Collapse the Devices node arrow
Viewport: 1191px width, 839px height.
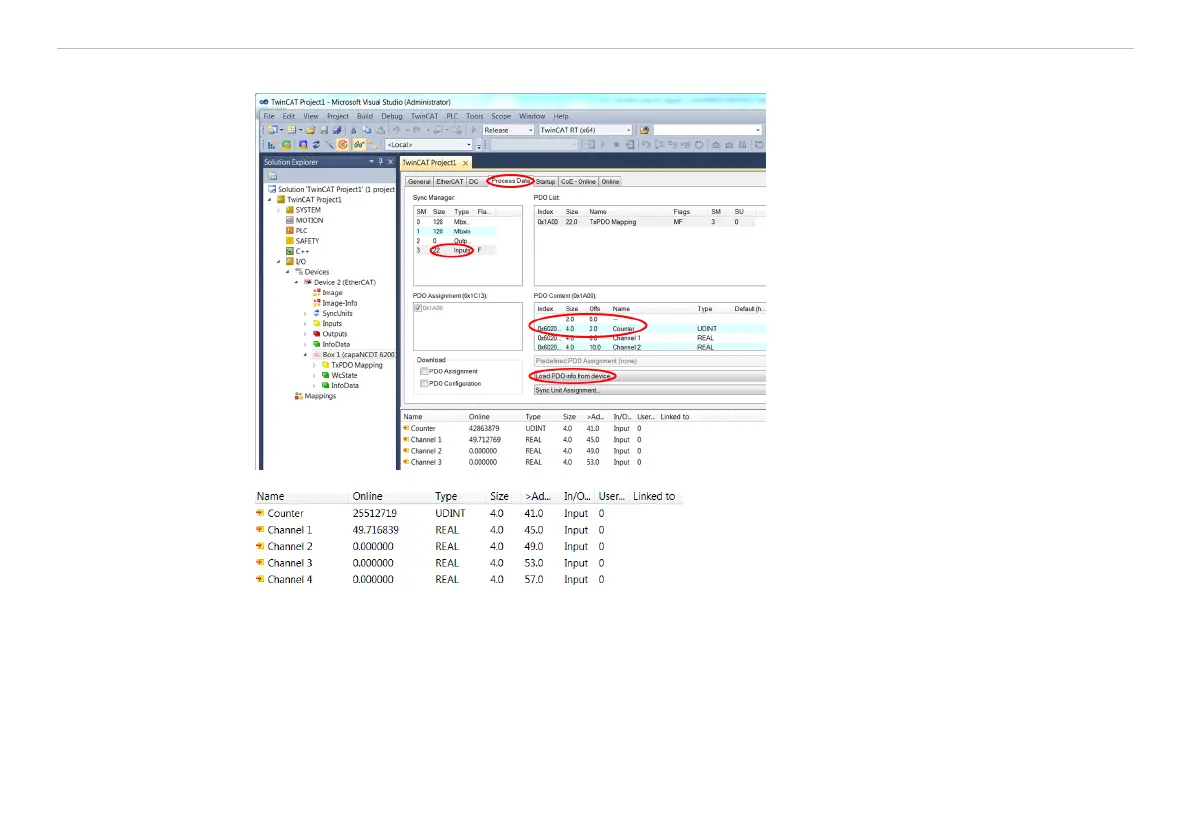[288, 272]
